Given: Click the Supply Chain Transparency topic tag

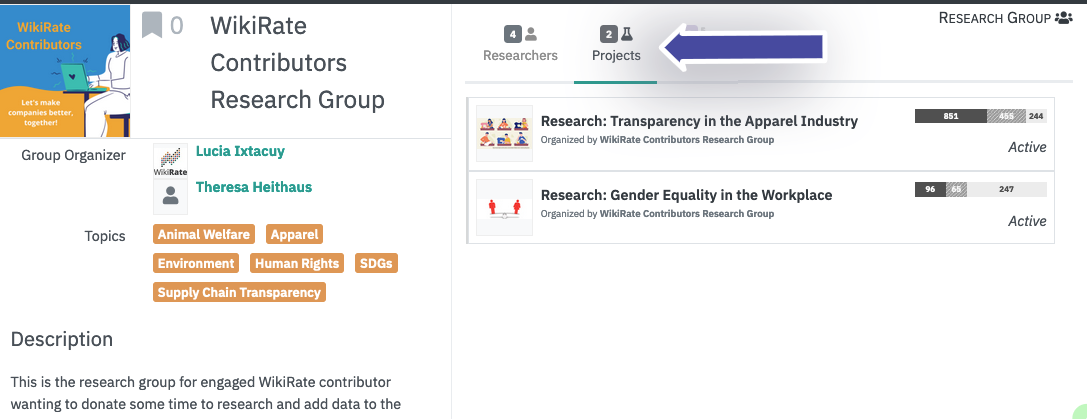Looking at the screenshot, I should [239, 293].
